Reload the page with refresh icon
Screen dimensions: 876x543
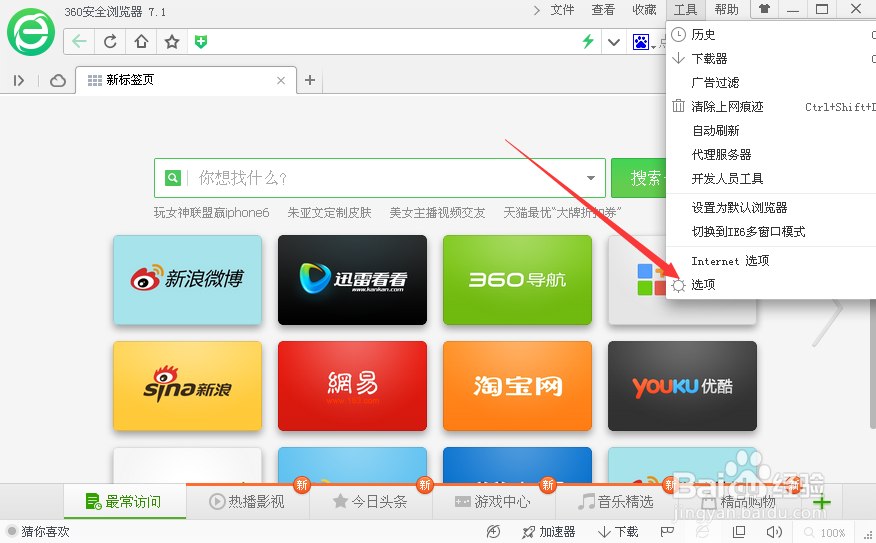tap(110, 41)
